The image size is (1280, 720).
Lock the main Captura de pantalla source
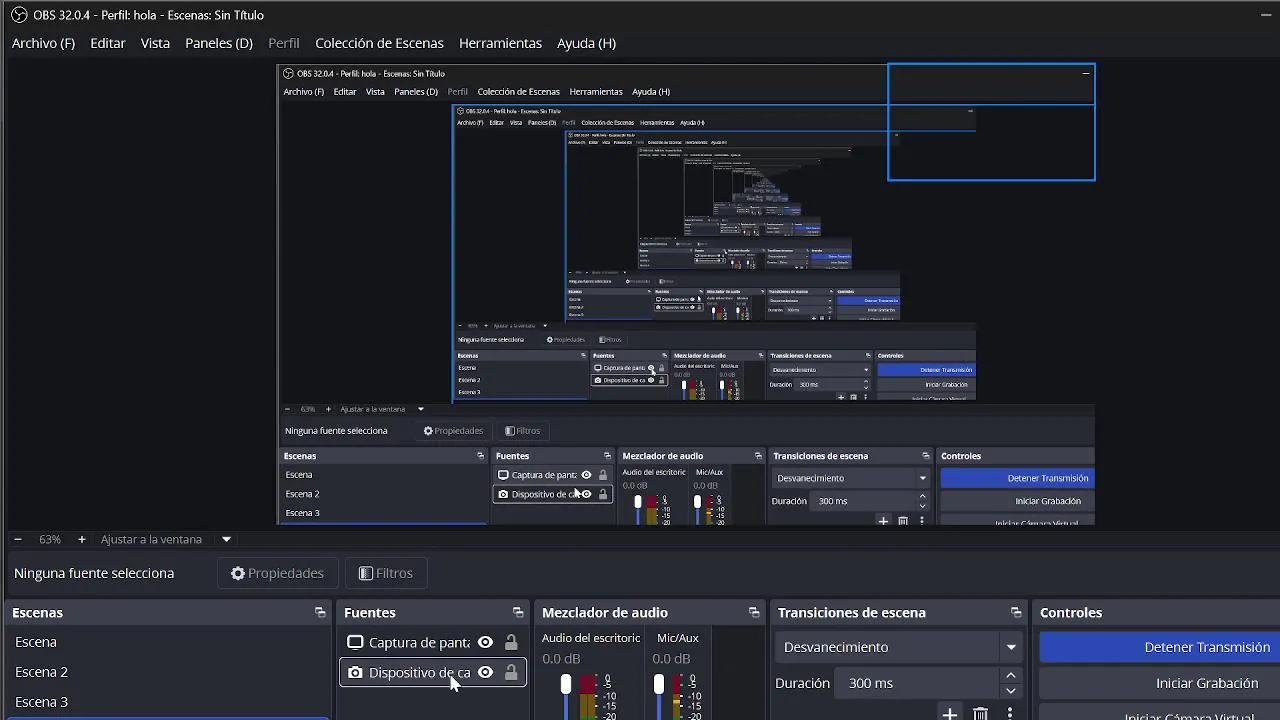511,643
